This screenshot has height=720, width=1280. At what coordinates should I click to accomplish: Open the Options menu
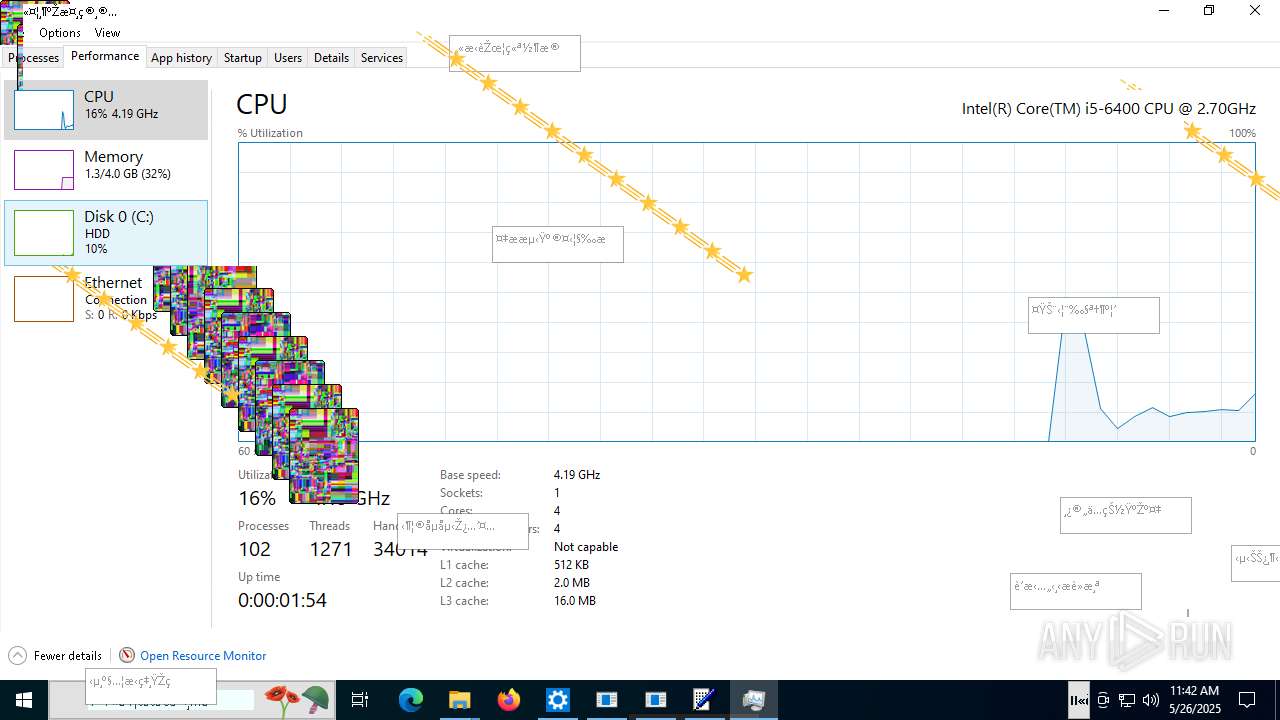(60, 33)
